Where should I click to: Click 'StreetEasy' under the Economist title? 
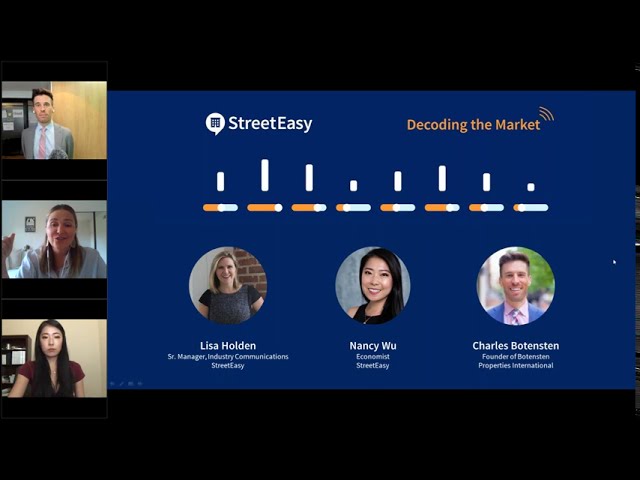[x=373, y=365]
